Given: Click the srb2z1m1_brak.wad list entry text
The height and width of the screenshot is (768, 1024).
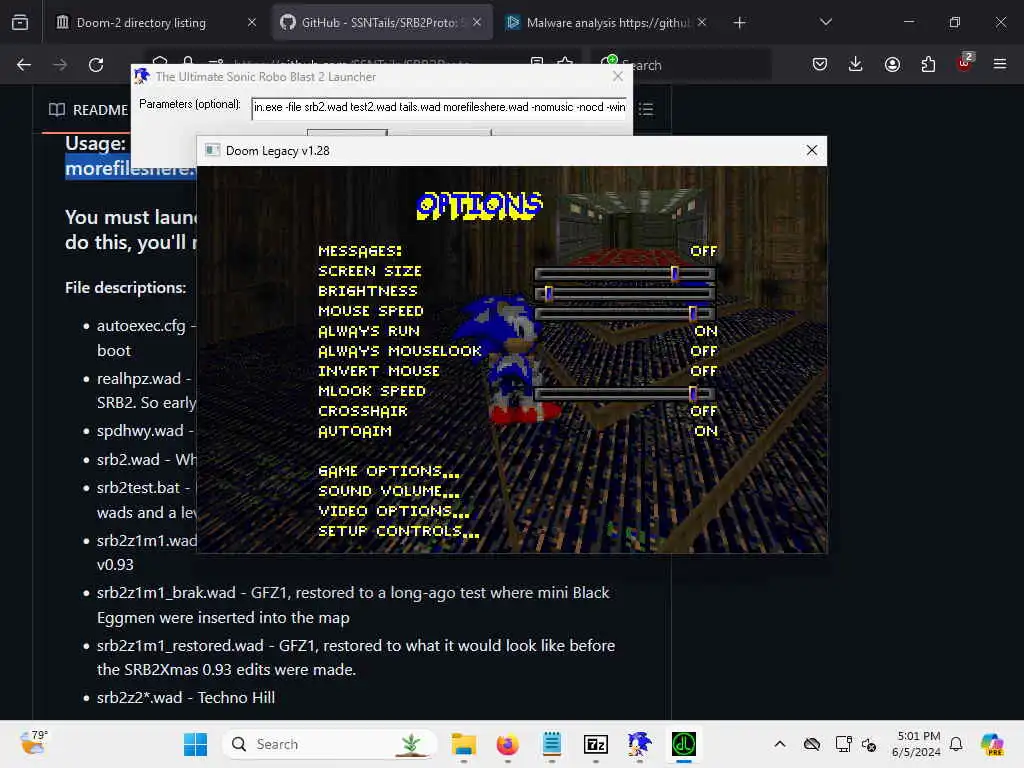Looking at the screenshot, I should point(353,605).
